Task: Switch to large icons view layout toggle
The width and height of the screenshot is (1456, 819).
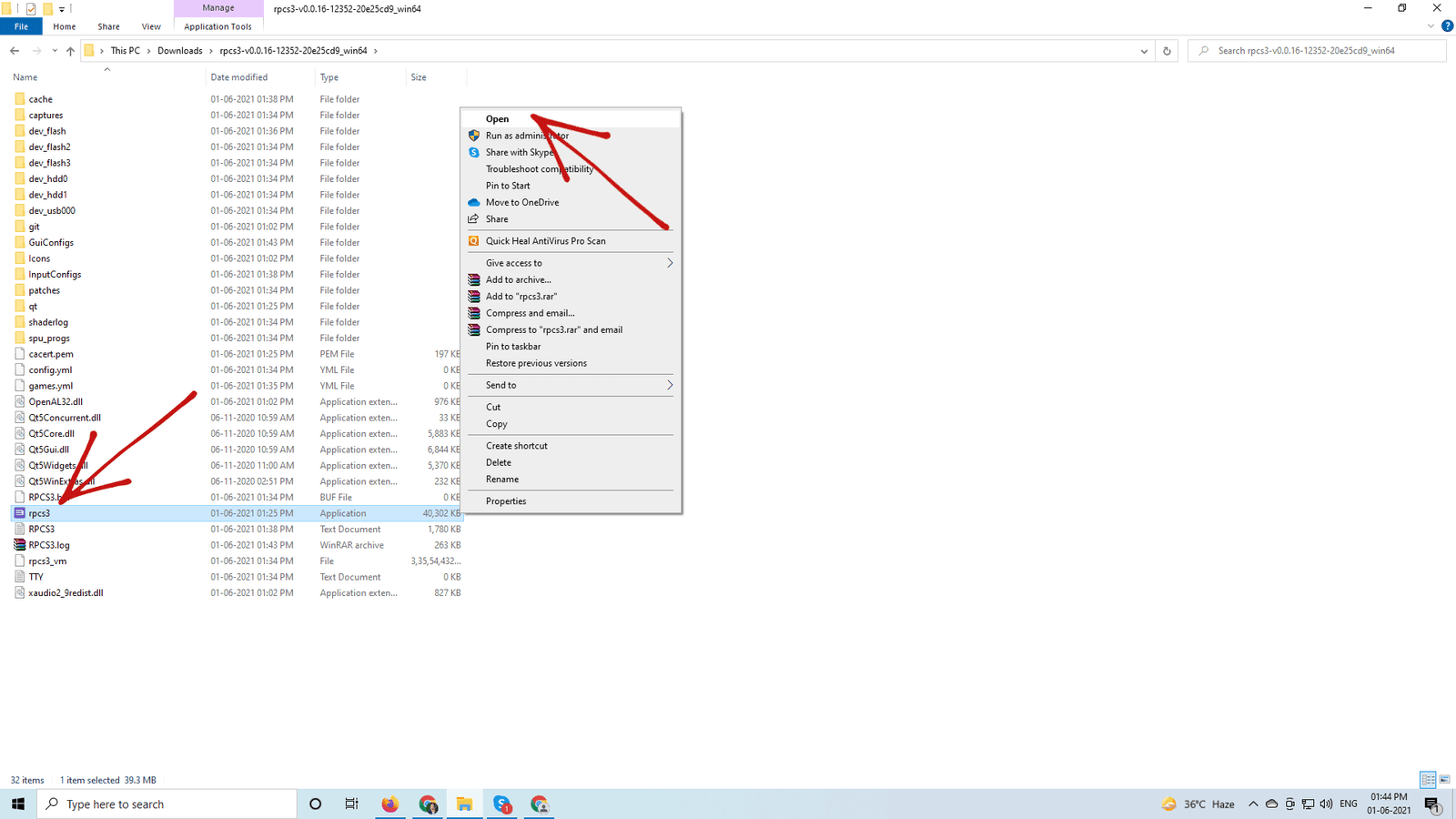Action: [x=1444, y=780]
